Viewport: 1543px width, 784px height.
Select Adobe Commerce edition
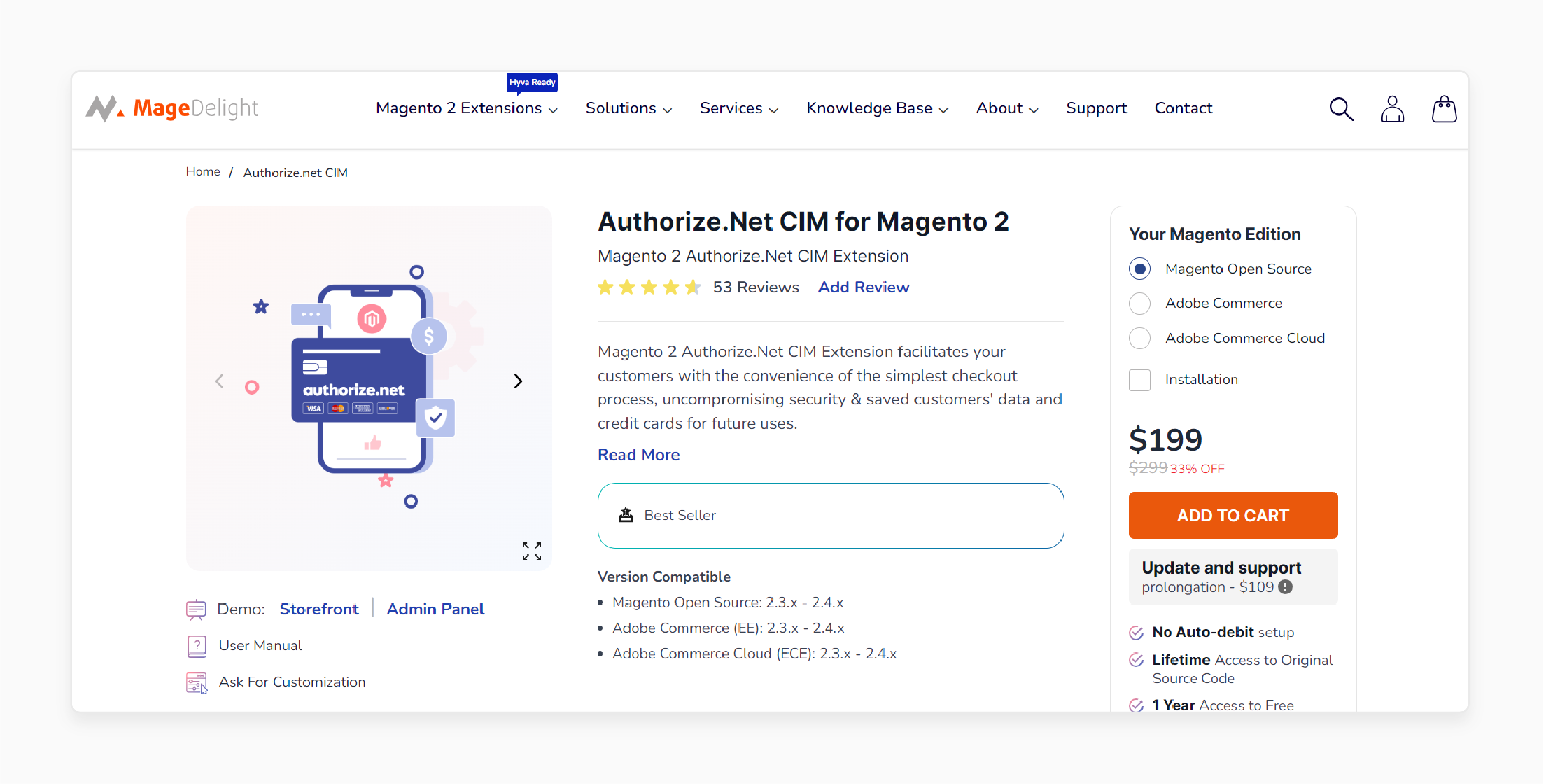pyautogui.click(x=1140, y=303)
